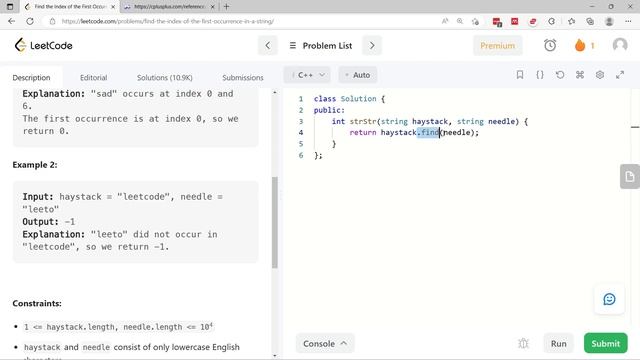Reset code to default icon
640x360 pixels.
click(560, 75)
